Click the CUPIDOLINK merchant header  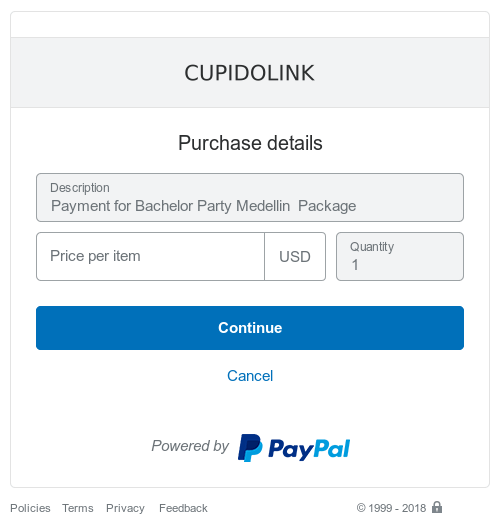249,73
